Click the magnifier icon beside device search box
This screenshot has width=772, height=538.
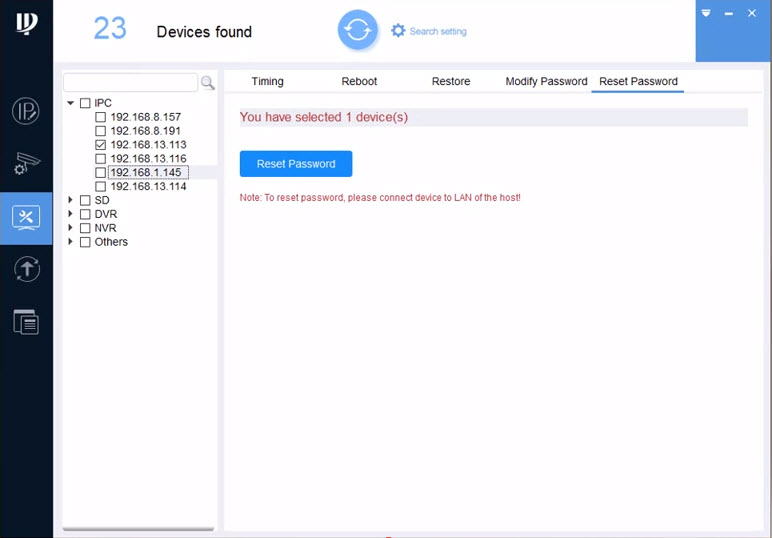tap(208, 83)
